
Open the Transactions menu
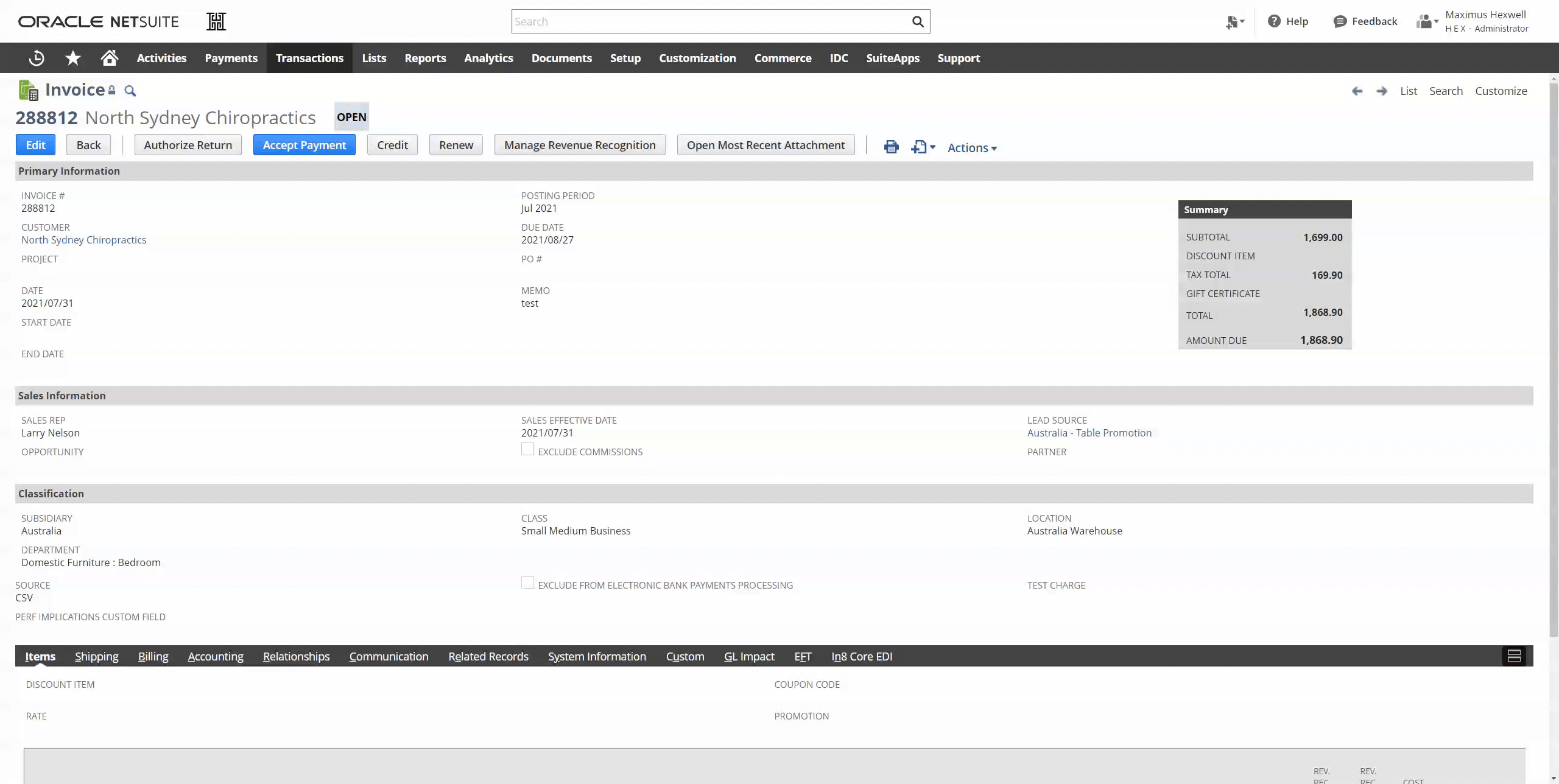(309, 58)
